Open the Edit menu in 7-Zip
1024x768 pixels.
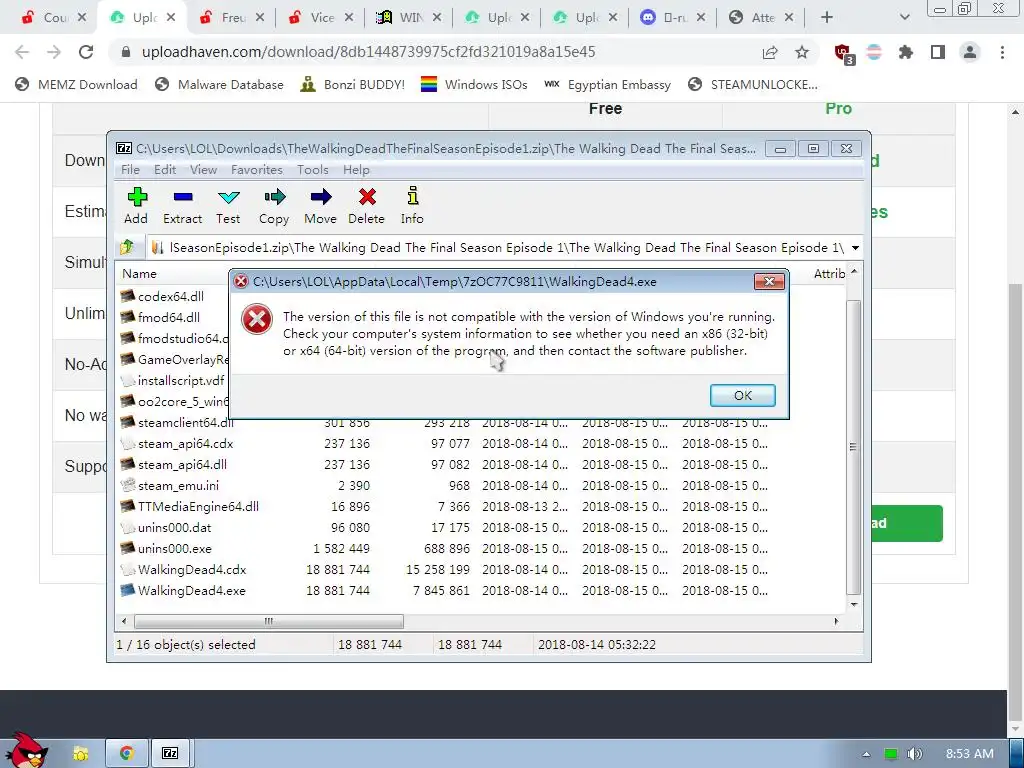[165, 170]
